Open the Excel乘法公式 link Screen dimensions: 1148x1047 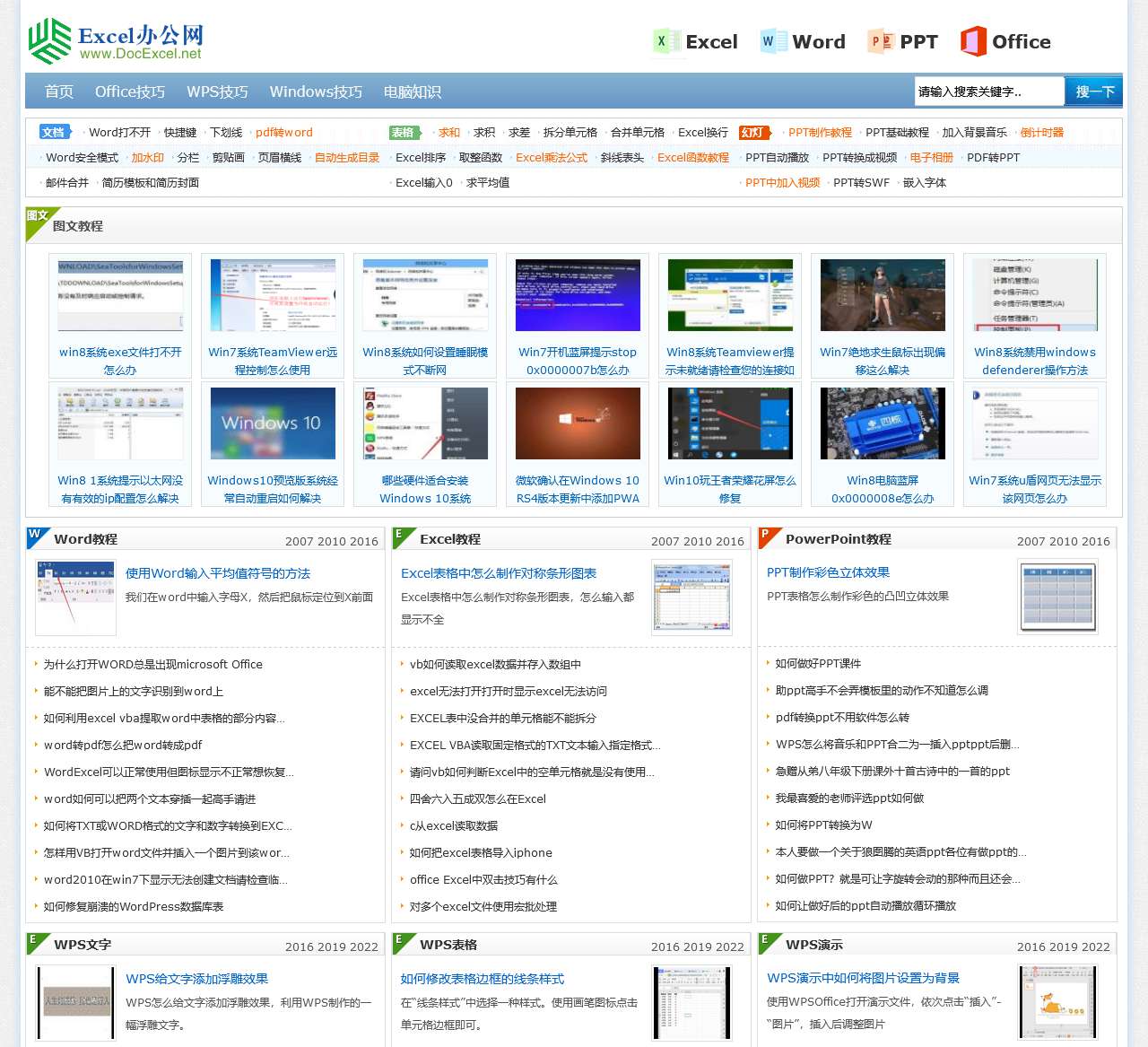[x=552, y=157]
